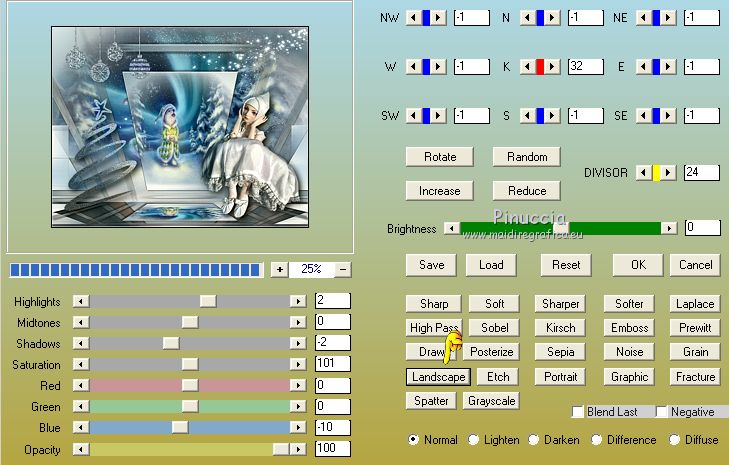Click the Opacity right arrow

pyautogui.click(x=298, y=449)
